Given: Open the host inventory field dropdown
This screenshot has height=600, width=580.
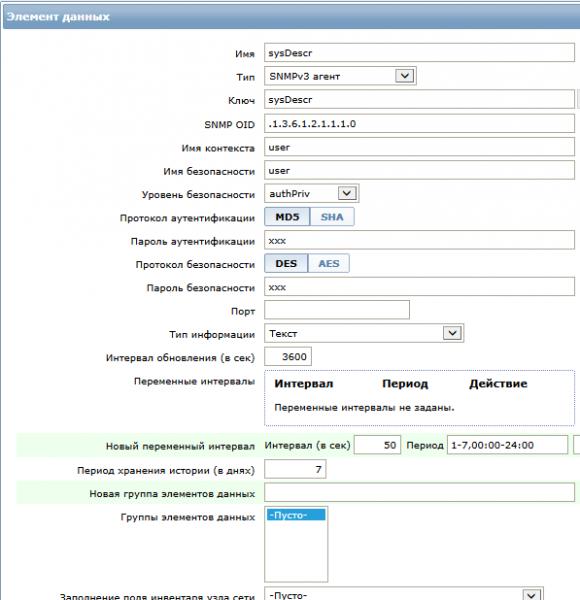Looking at the screenshot, I should 404,595.
